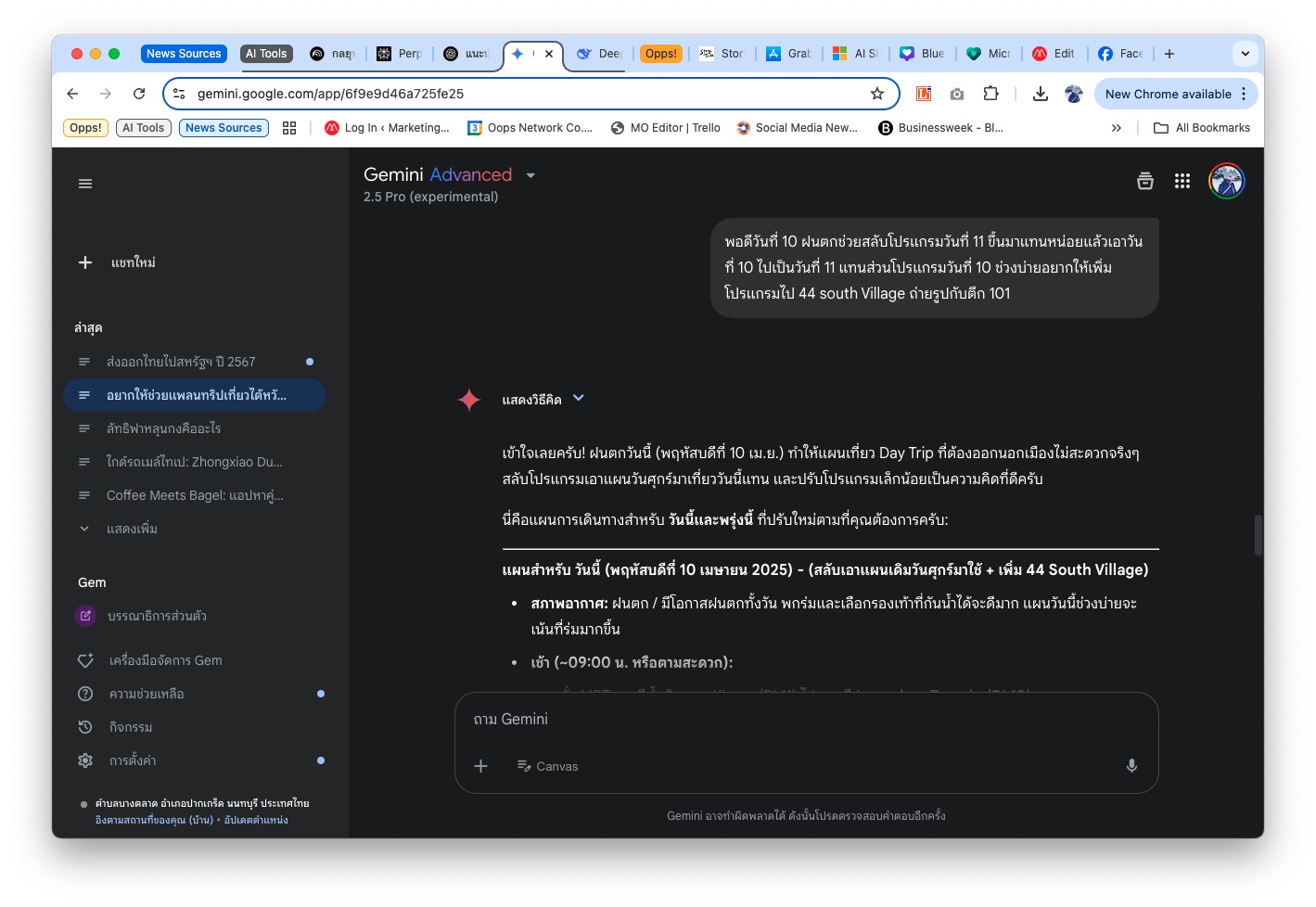Open the help question-mark icon in sidebar

click(x=85, y=694)
